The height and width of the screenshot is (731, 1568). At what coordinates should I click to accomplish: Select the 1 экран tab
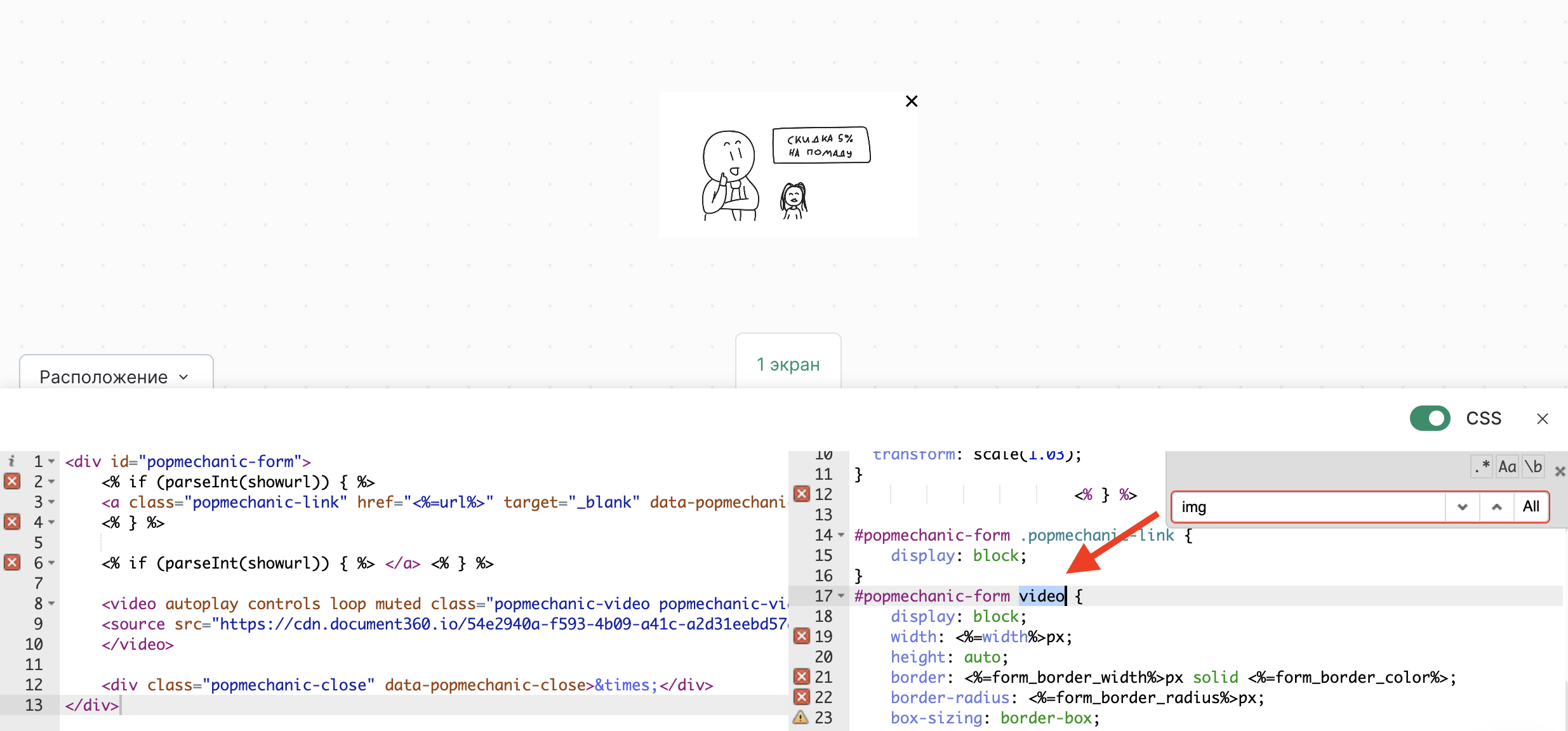(x=788, y=364)
